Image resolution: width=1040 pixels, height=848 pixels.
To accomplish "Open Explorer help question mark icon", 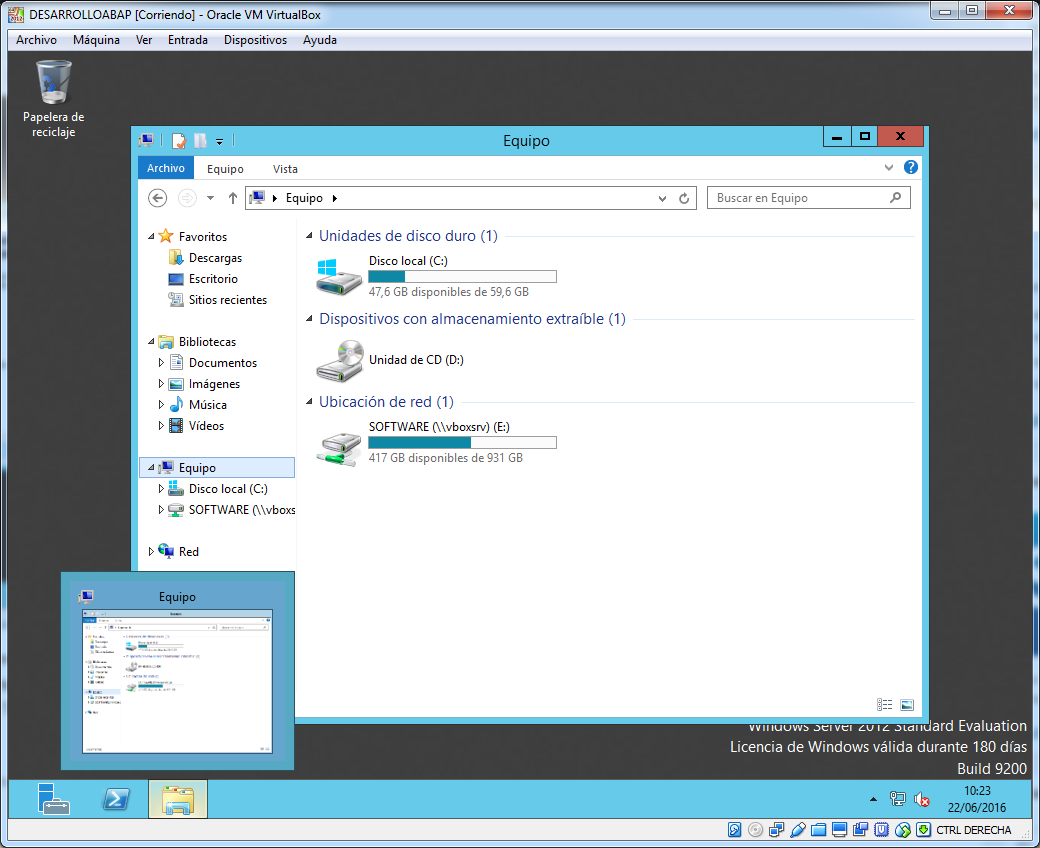I will [911, 167].
